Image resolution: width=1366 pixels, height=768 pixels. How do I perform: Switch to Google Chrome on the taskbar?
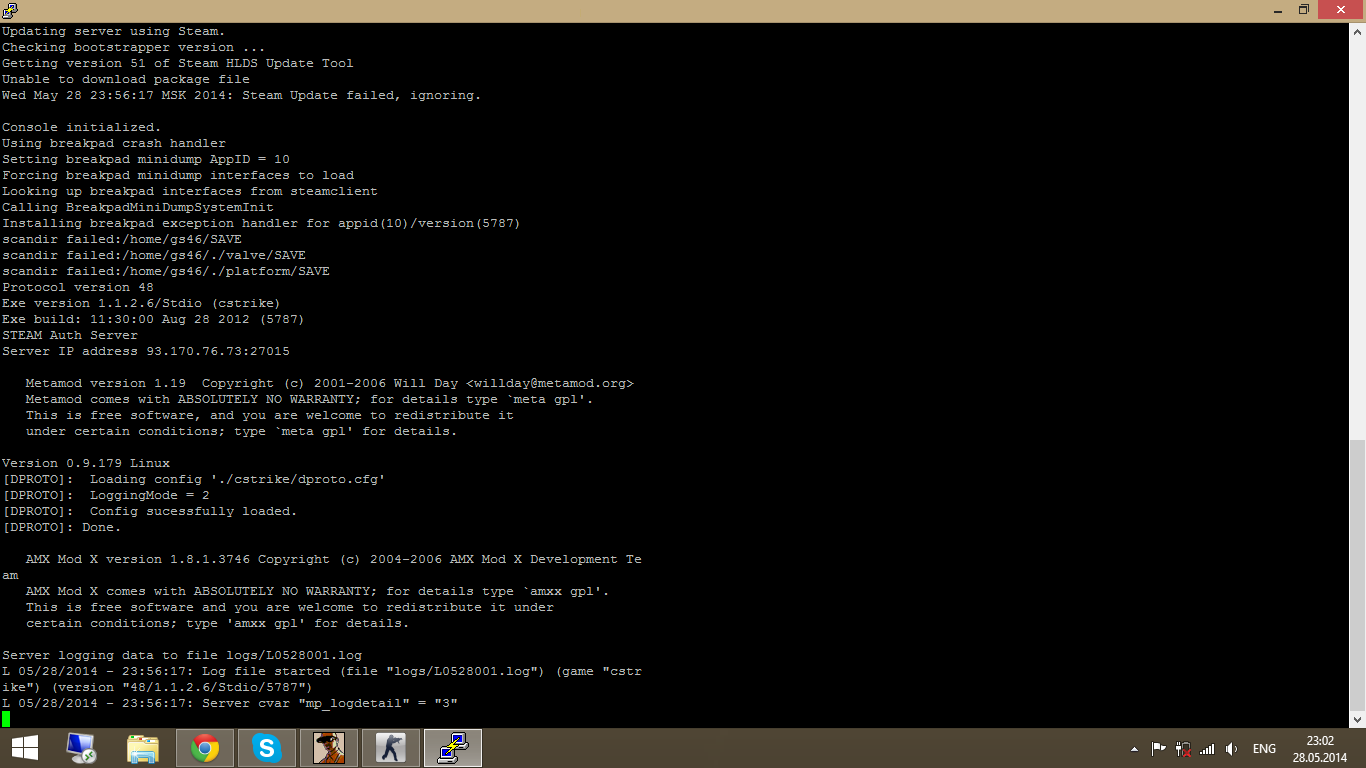[x=205, y=748]
